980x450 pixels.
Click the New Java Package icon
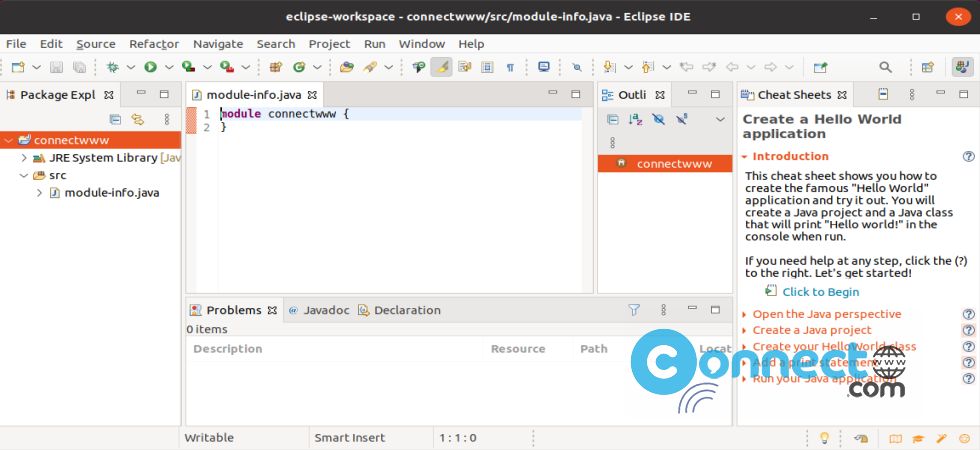click(276, 67)
